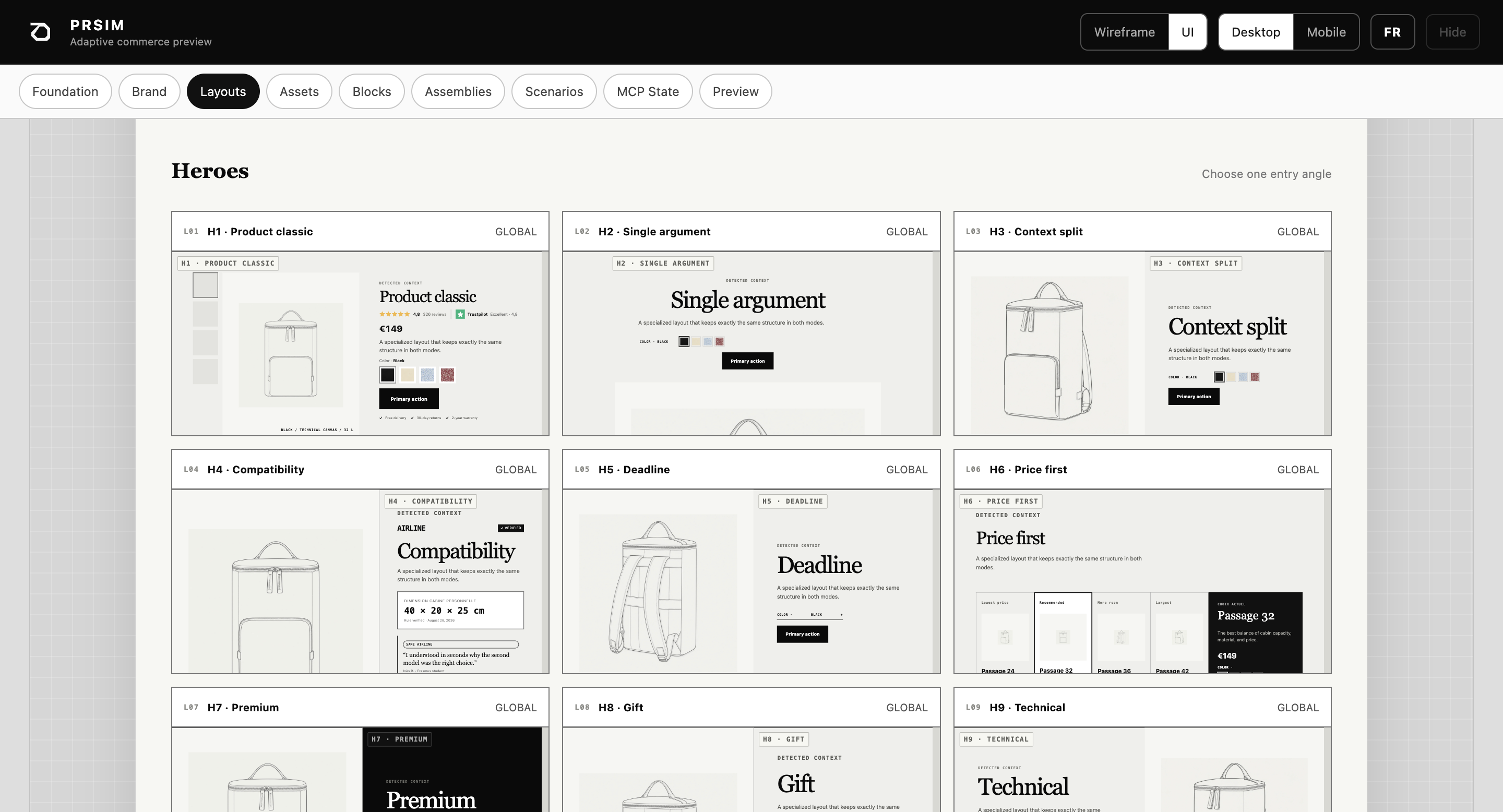Pick black color swatch in Product classic
Screen dimensions: 1503x812
click(387, 375)
